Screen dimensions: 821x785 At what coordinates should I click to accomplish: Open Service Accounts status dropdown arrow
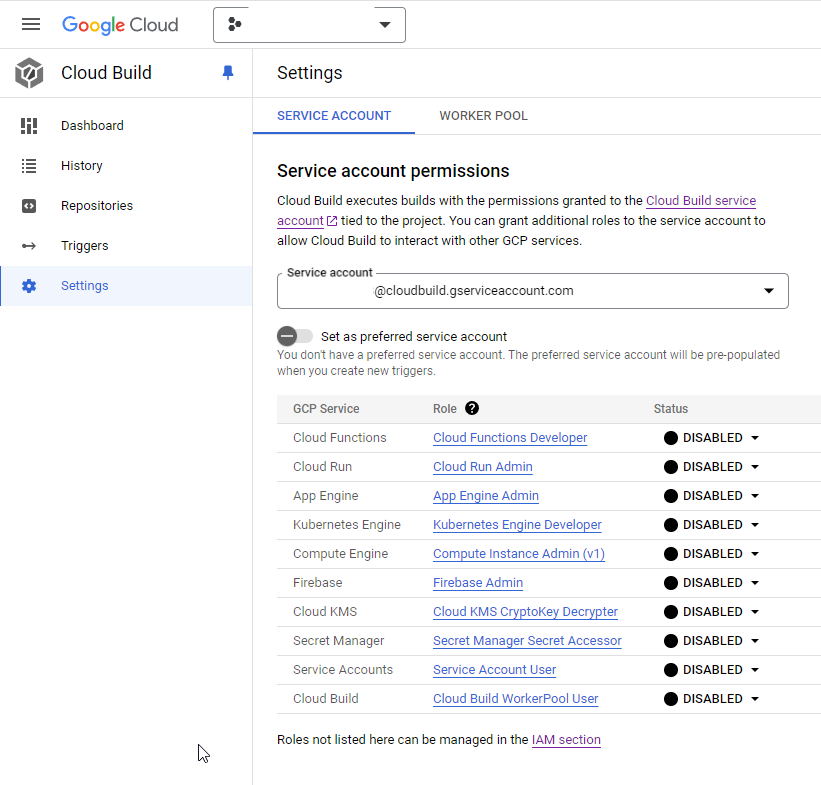pyautogui.click(x=755, y=670)
